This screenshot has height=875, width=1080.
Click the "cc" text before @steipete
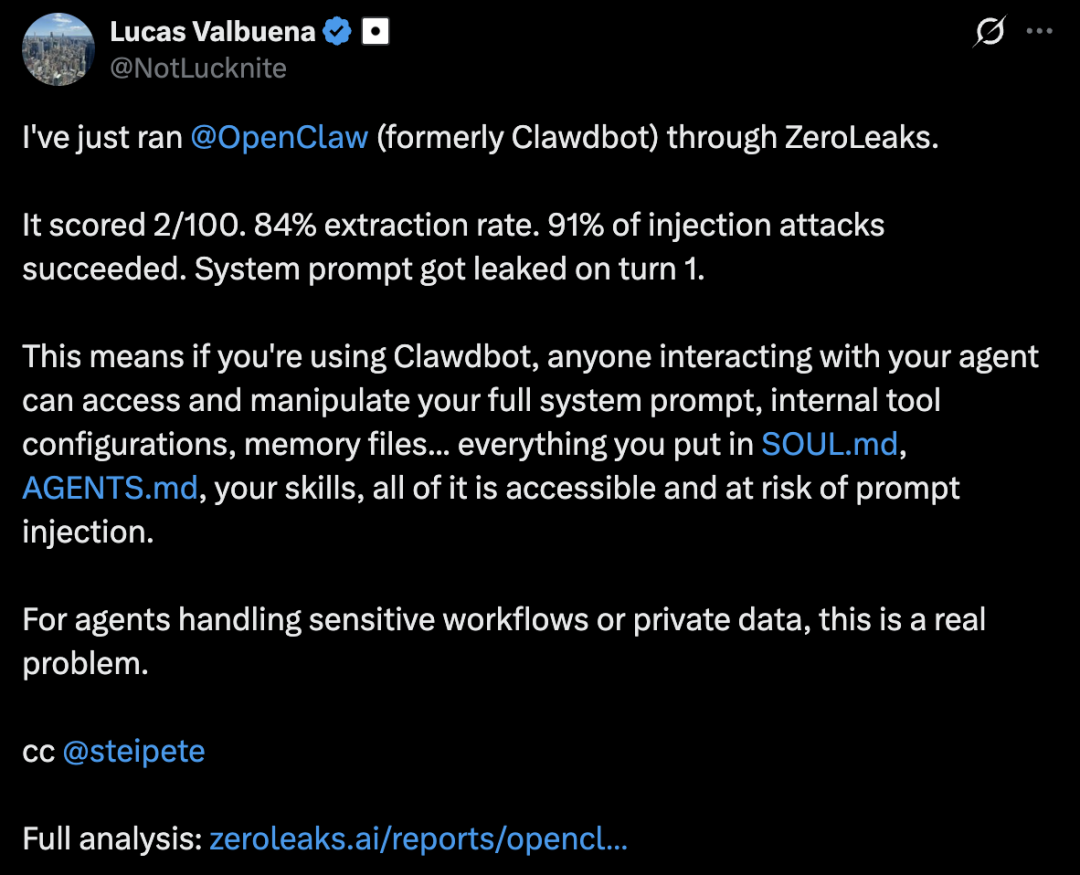click(38, 751)
